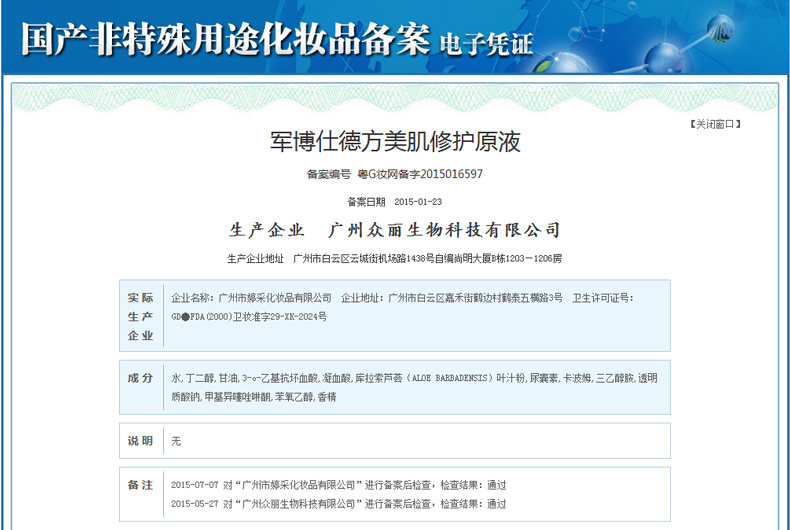Click the ingredient line starting with 水, 丁二醇
The image size is (790, 530).
(x=414, y=378)
